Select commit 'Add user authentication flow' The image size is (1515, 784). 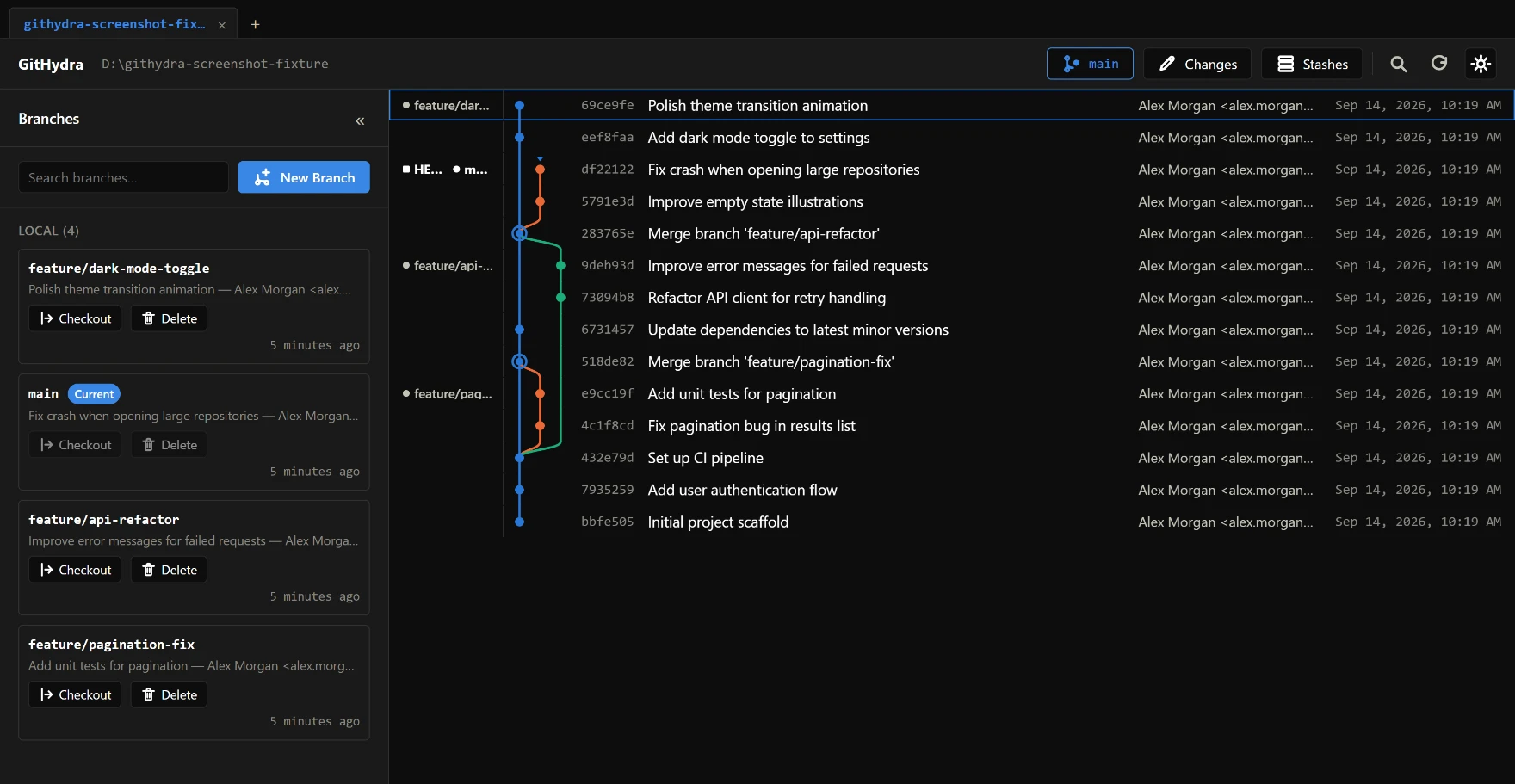pyautogui.click(x=951, y=490)
